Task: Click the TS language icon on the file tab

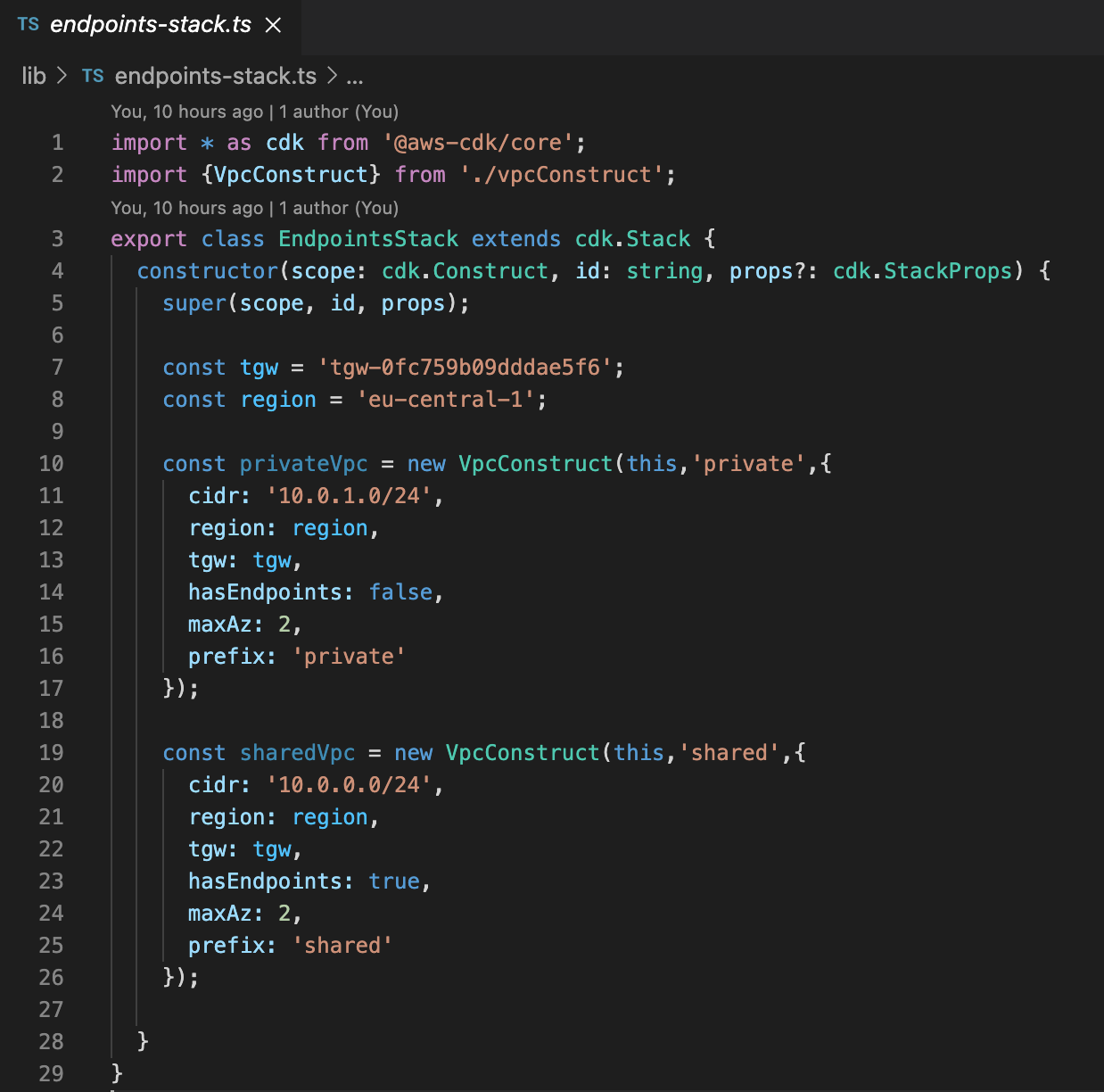Action: 27,25
